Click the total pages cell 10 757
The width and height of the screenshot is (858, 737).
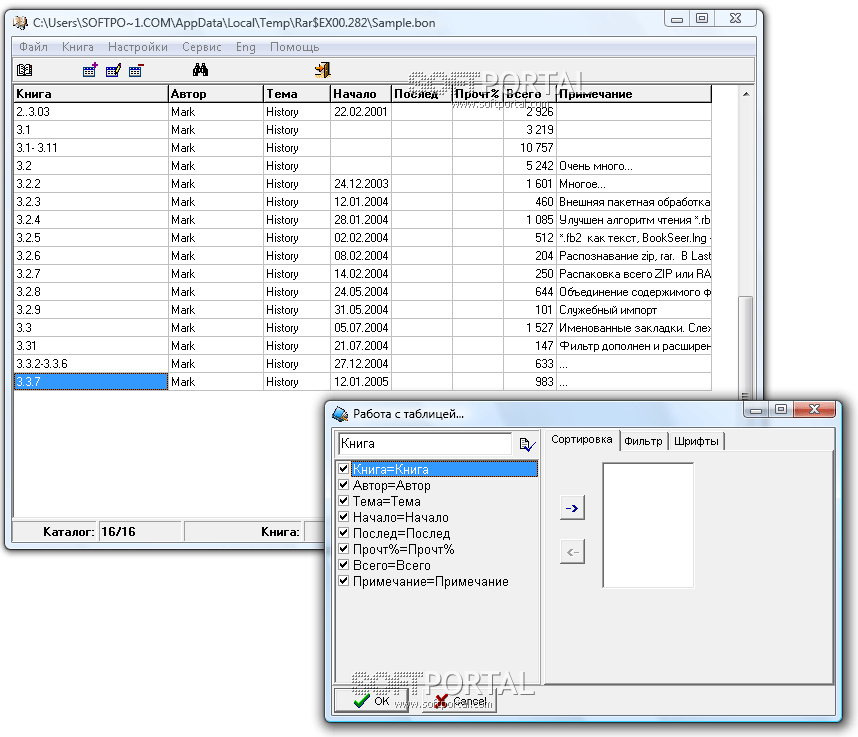pyautogui.click(x=530, y=148)
